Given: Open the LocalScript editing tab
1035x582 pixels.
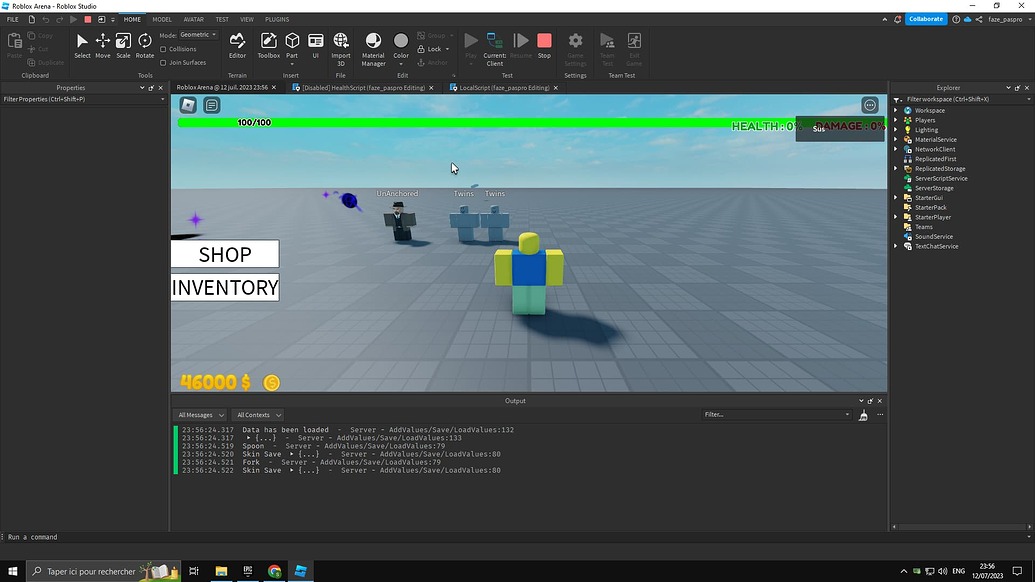Looking at the screenshot, I should 500,88.
